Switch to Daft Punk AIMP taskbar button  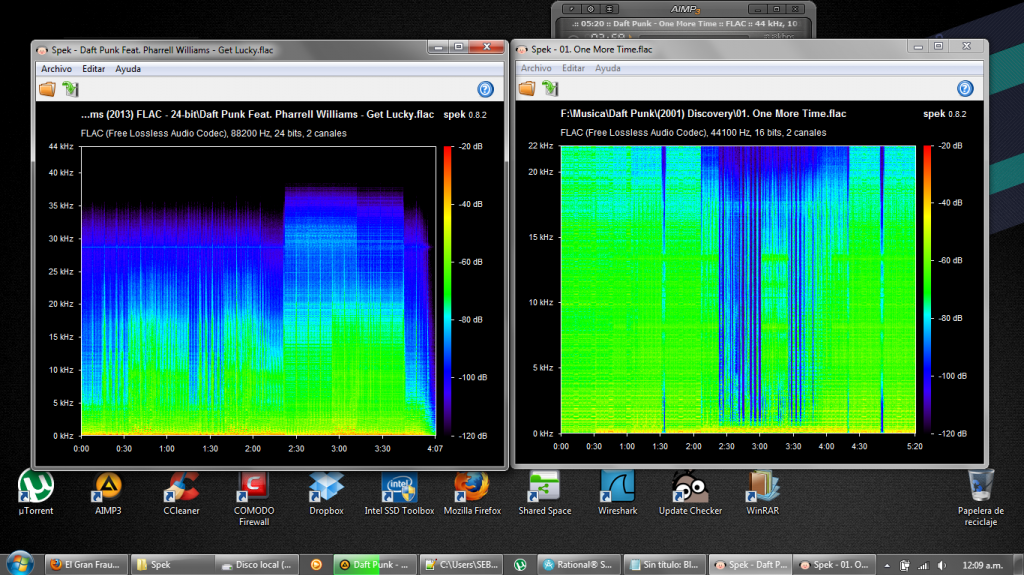375,565
